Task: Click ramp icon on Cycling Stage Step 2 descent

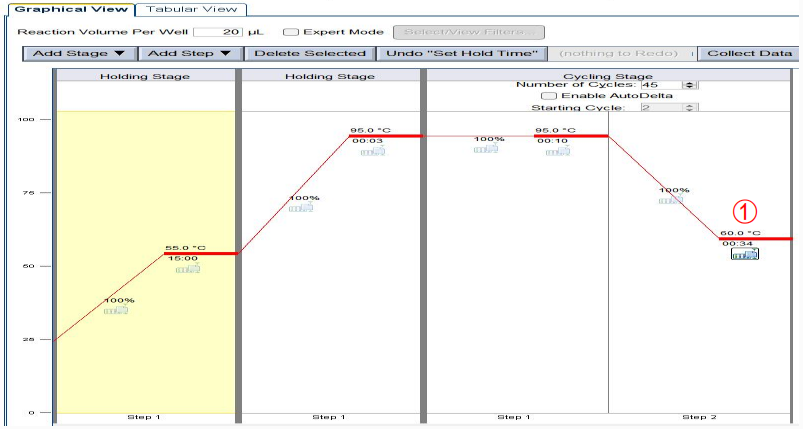Action: [x=673, y=200]
